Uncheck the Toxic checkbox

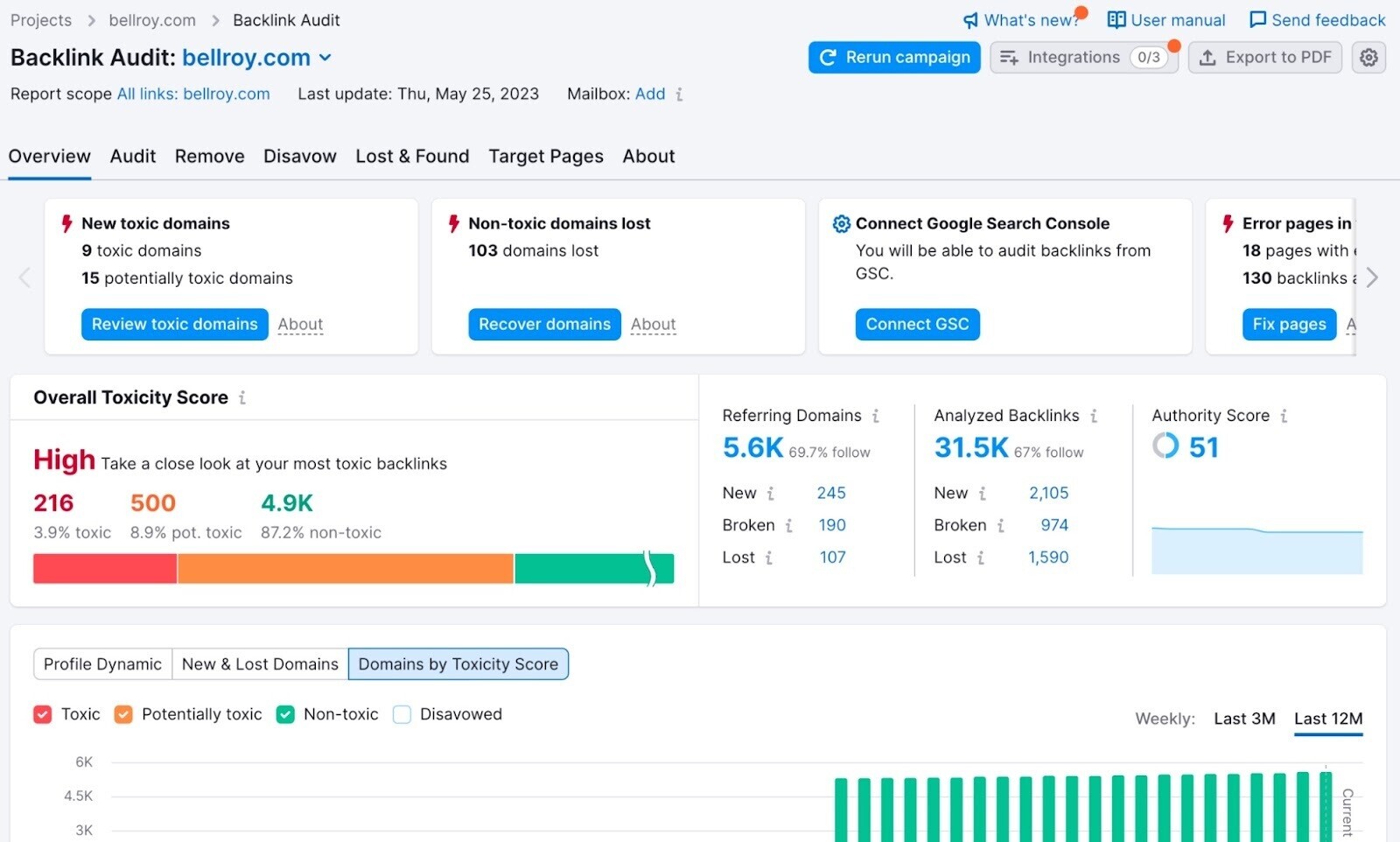42,715
